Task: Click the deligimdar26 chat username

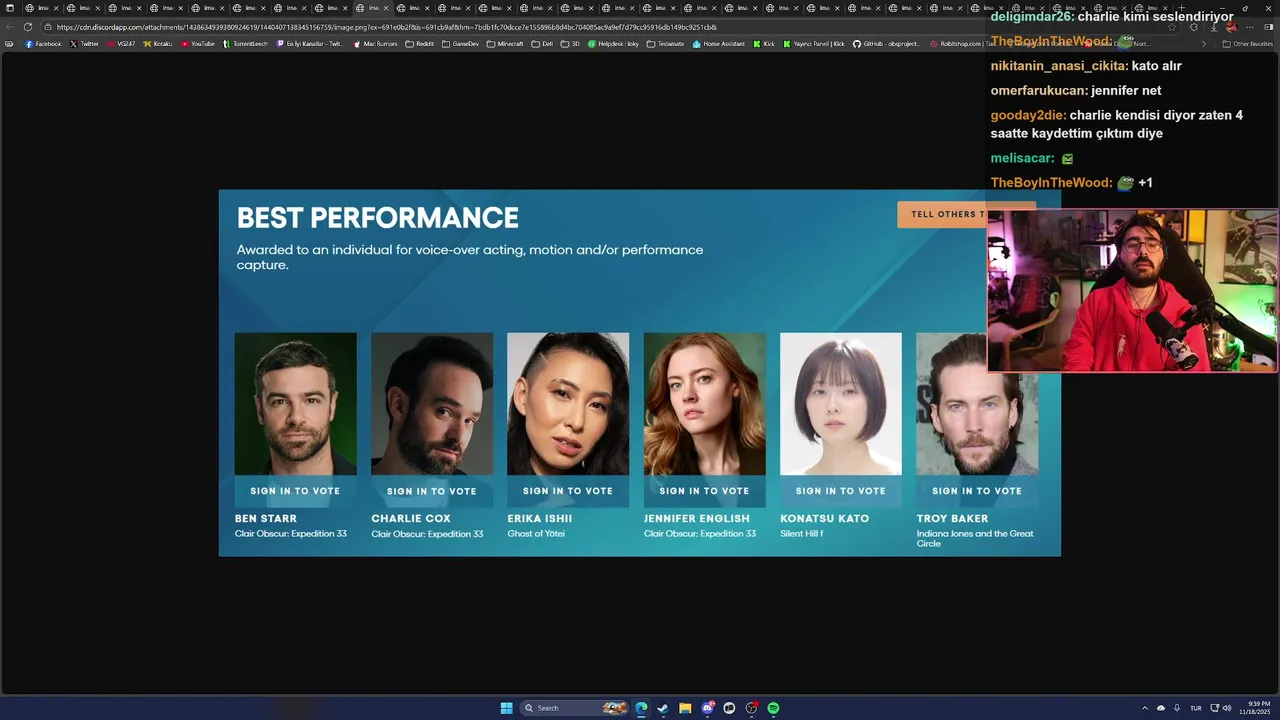Action: (x=1032, y=17)
